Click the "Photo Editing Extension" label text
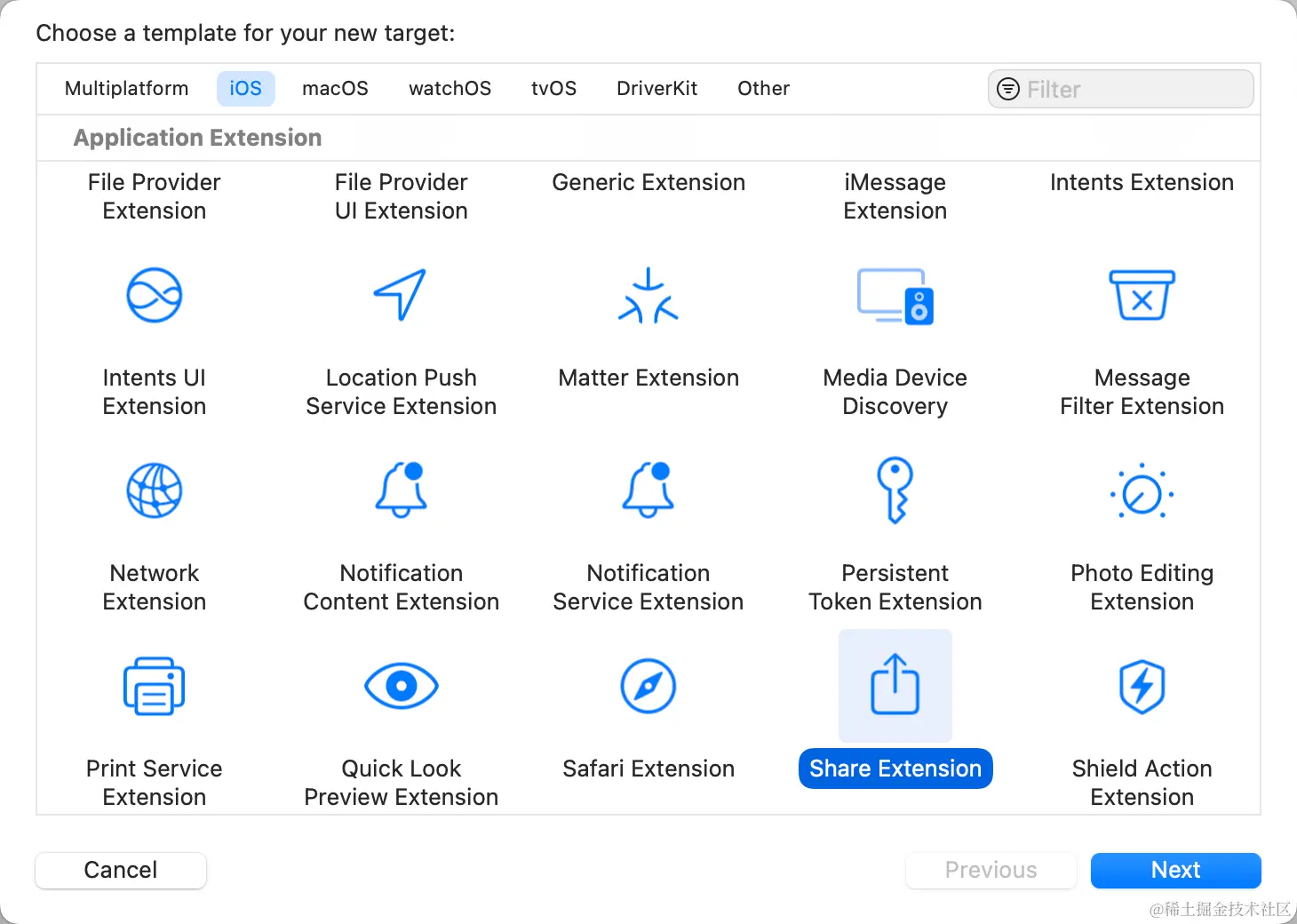Viewport: 1297px width, 924px height. (1142, 587)
